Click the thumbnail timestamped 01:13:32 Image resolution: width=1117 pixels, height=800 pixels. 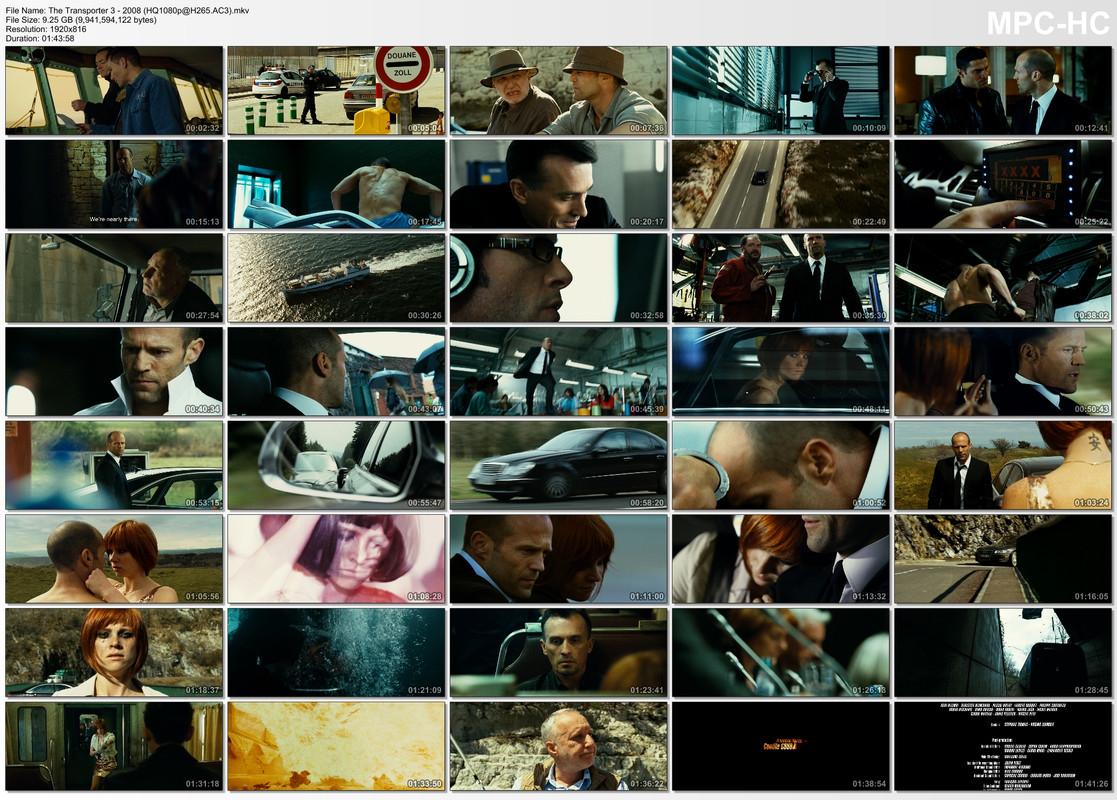(781, 559)
